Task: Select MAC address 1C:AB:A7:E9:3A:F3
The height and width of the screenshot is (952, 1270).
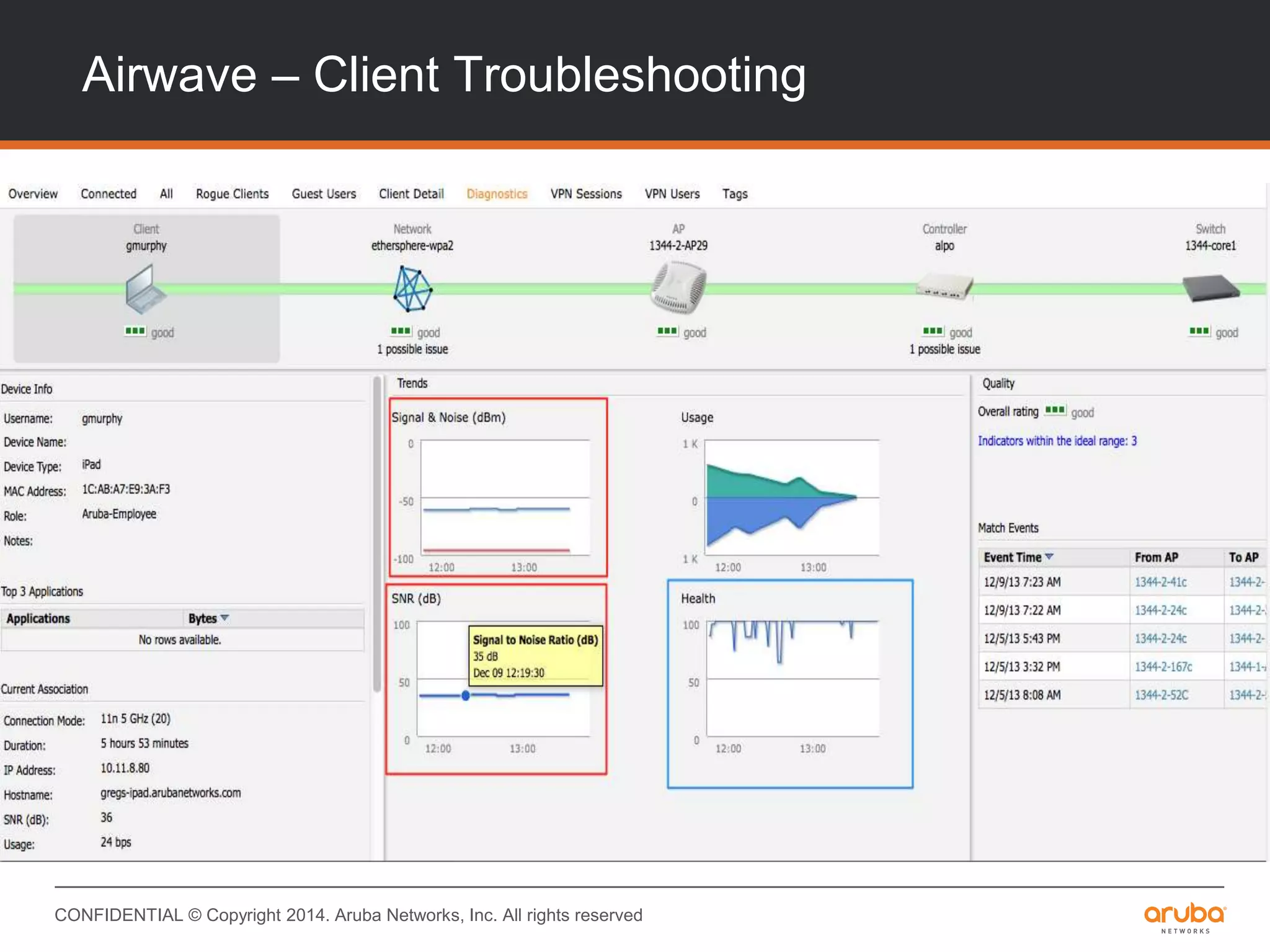Action: click(126, 490)
